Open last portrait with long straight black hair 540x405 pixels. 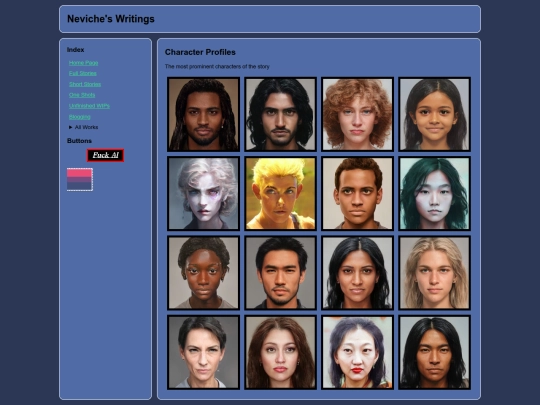pos(435,352)
